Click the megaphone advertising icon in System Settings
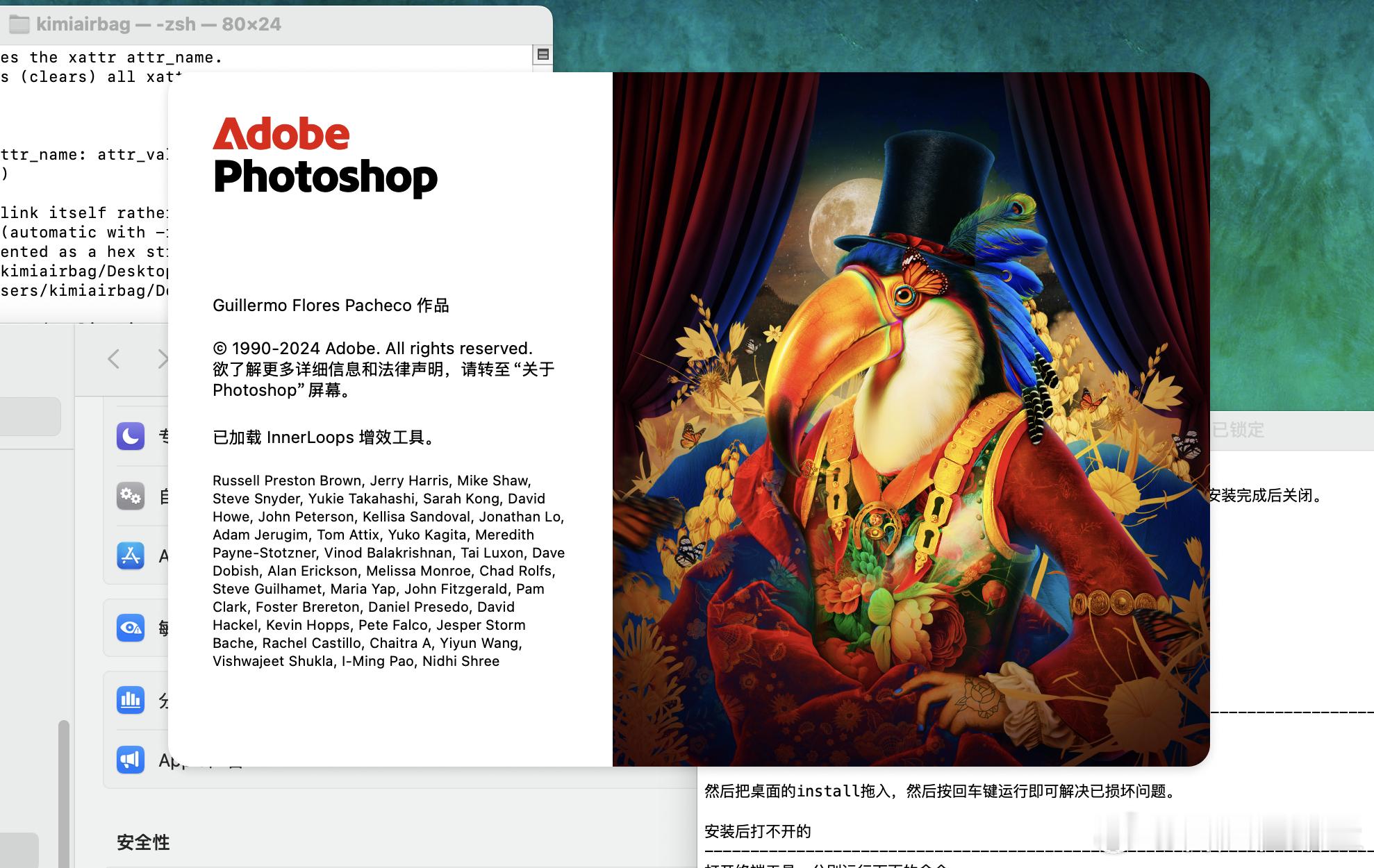 tap(131, 760)
